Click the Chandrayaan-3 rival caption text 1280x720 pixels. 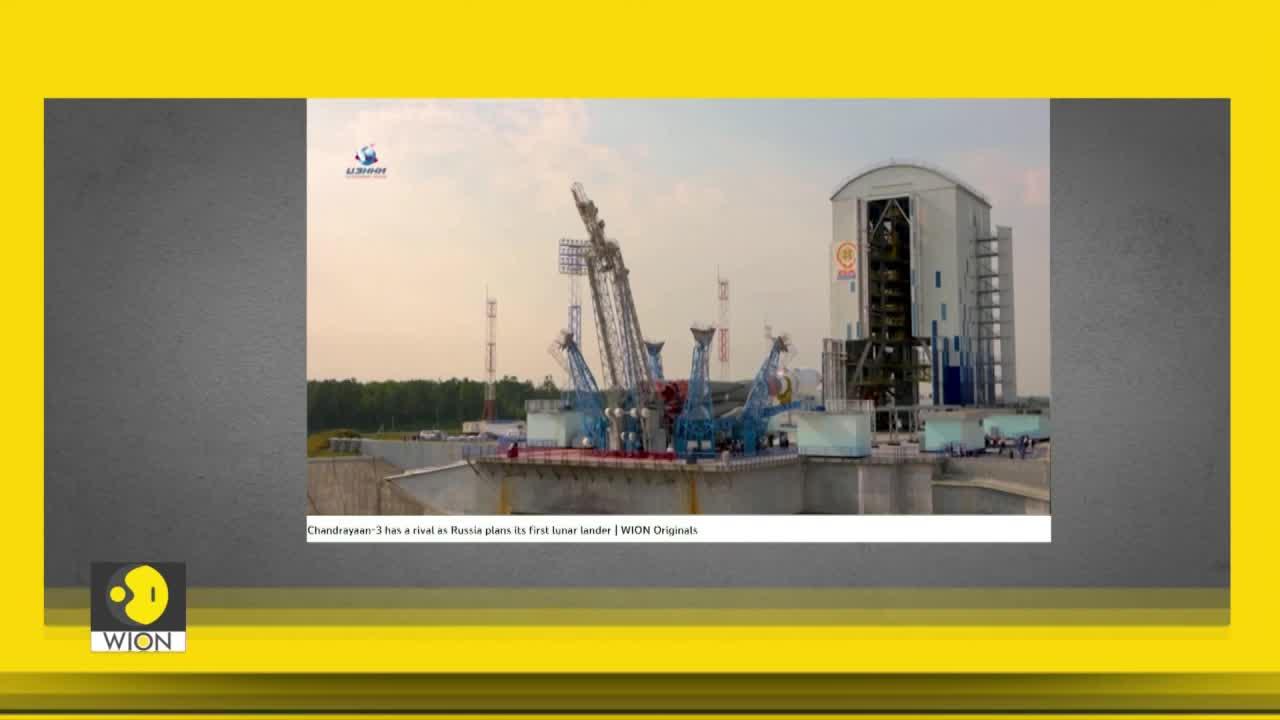click(502, 530)
